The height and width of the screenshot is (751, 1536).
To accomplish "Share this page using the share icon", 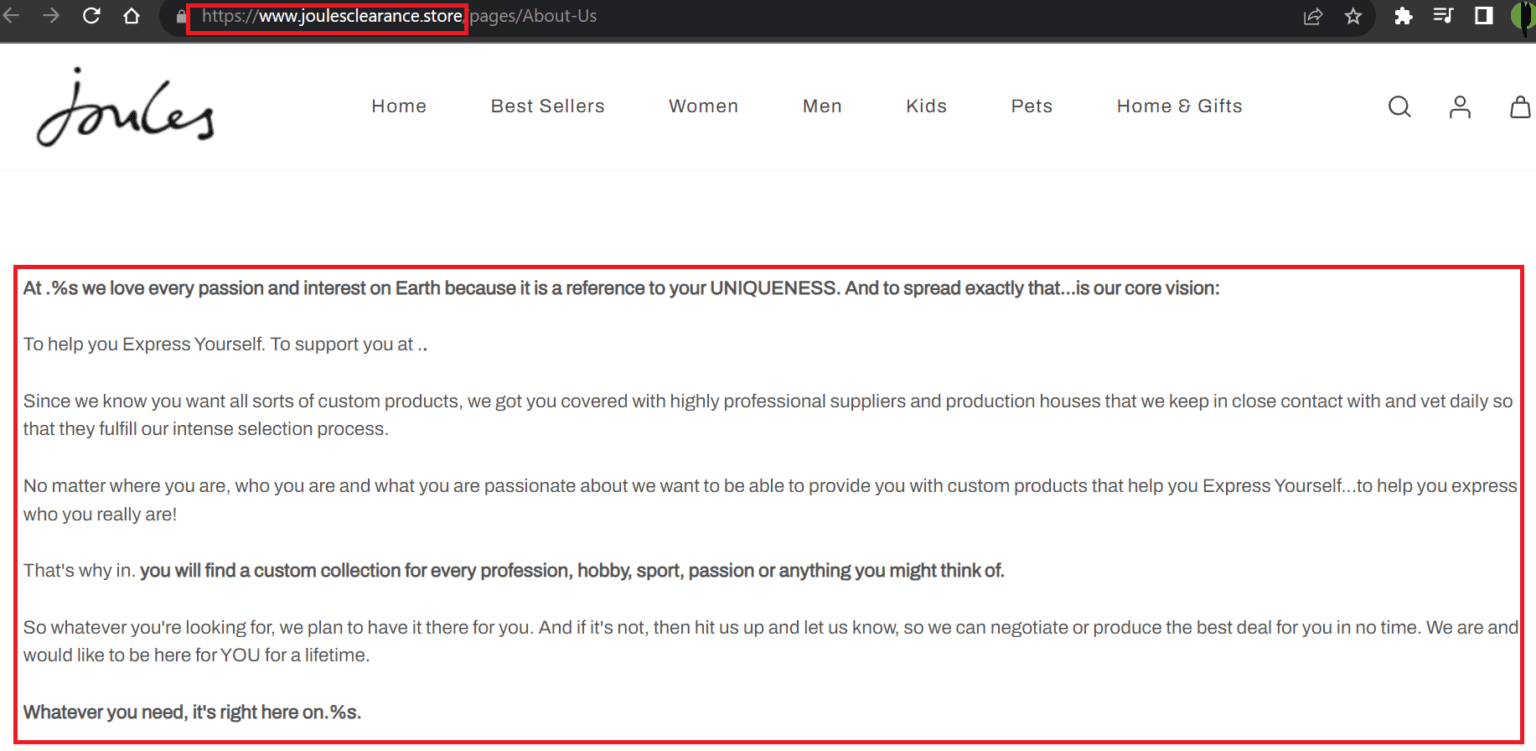I will (1313, 16).
